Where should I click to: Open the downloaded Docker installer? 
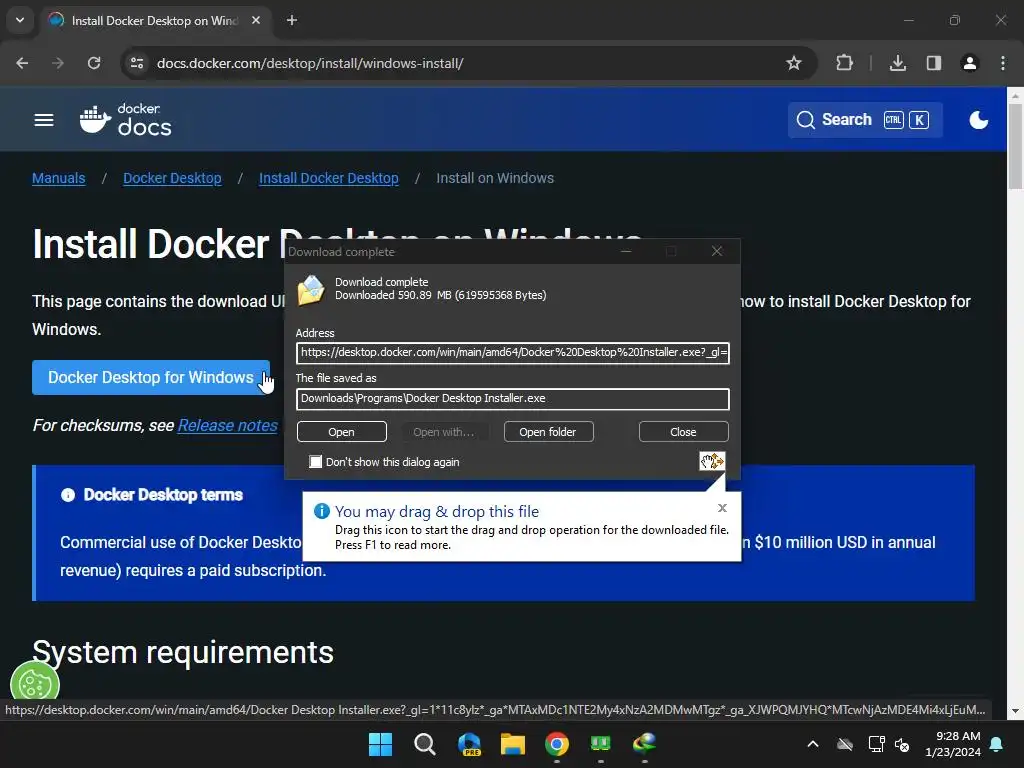342,432
